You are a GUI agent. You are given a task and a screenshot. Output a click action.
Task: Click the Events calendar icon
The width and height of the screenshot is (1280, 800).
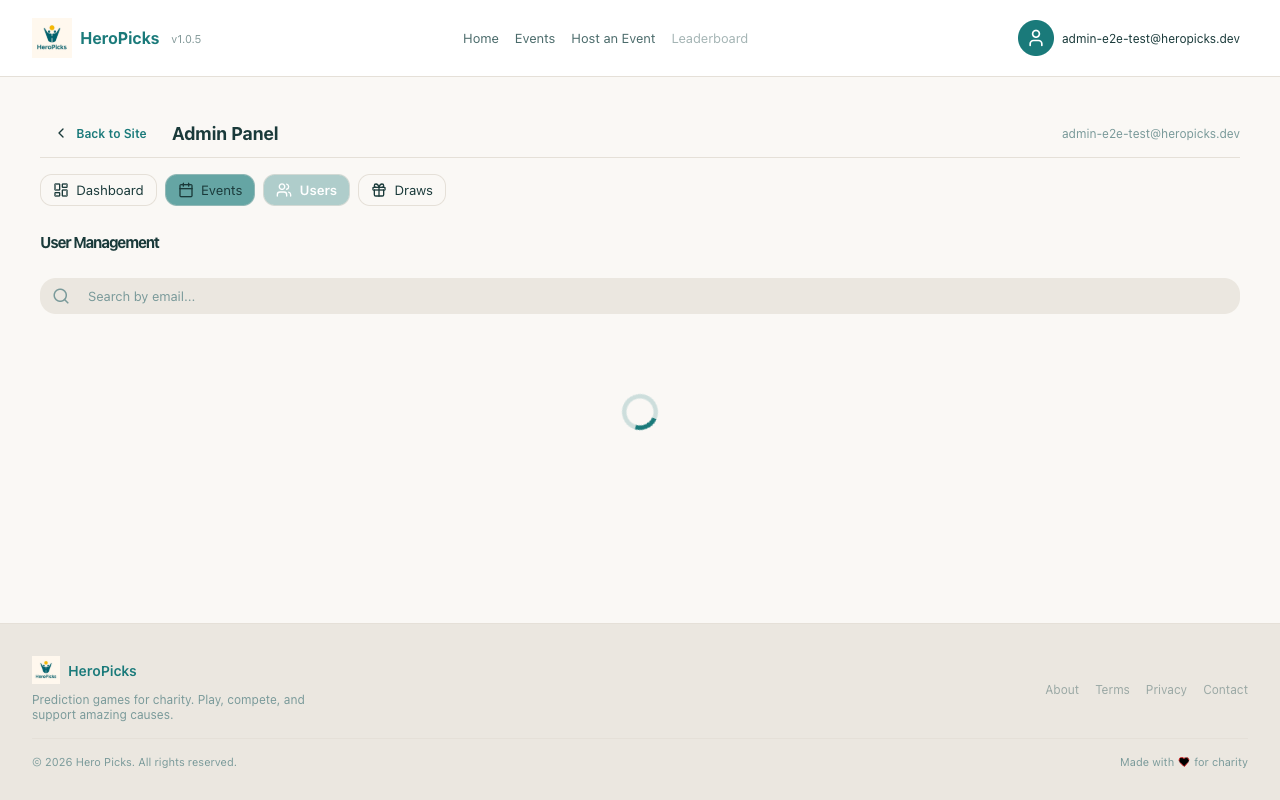[x=186, y=190]
